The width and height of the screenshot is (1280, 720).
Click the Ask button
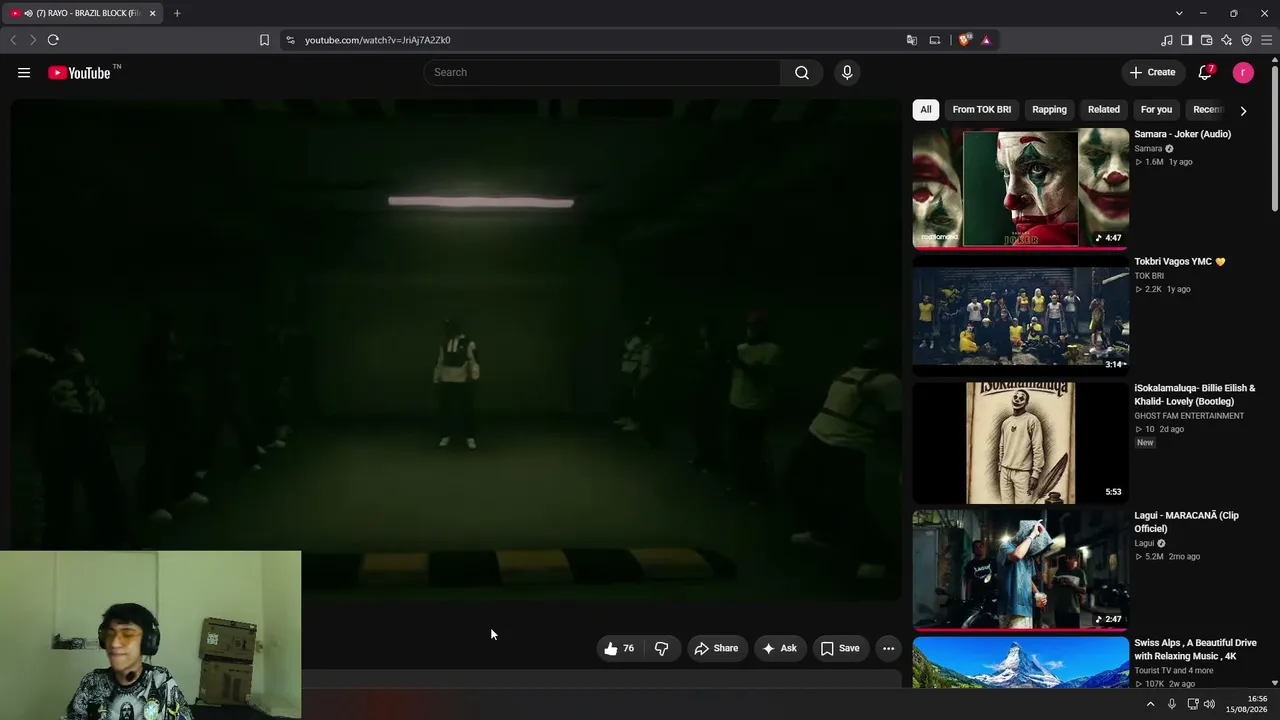(x=779, y=648)
